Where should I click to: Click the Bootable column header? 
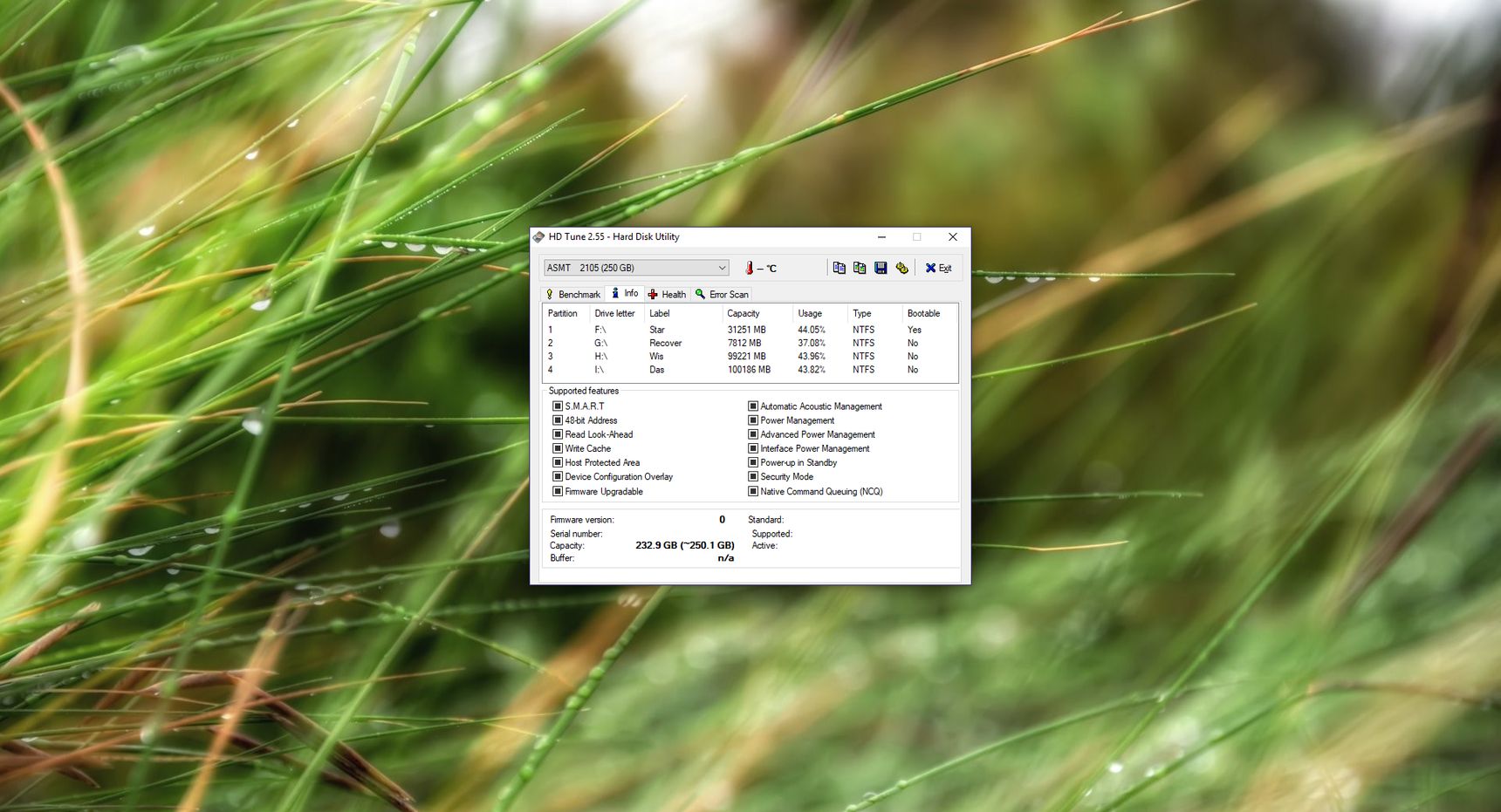tap(929, 313)
